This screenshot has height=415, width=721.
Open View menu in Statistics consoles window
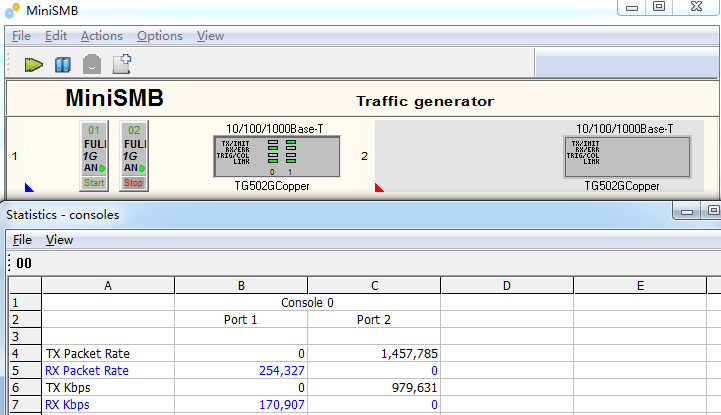coord(59,240)
